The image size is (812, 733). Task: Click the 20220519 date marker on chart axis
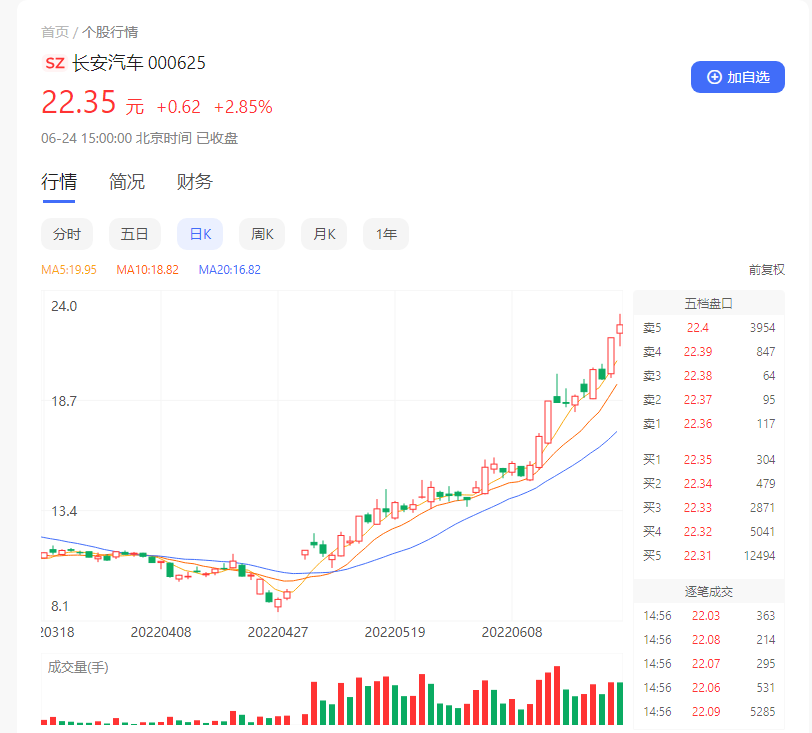coord(394,633)
